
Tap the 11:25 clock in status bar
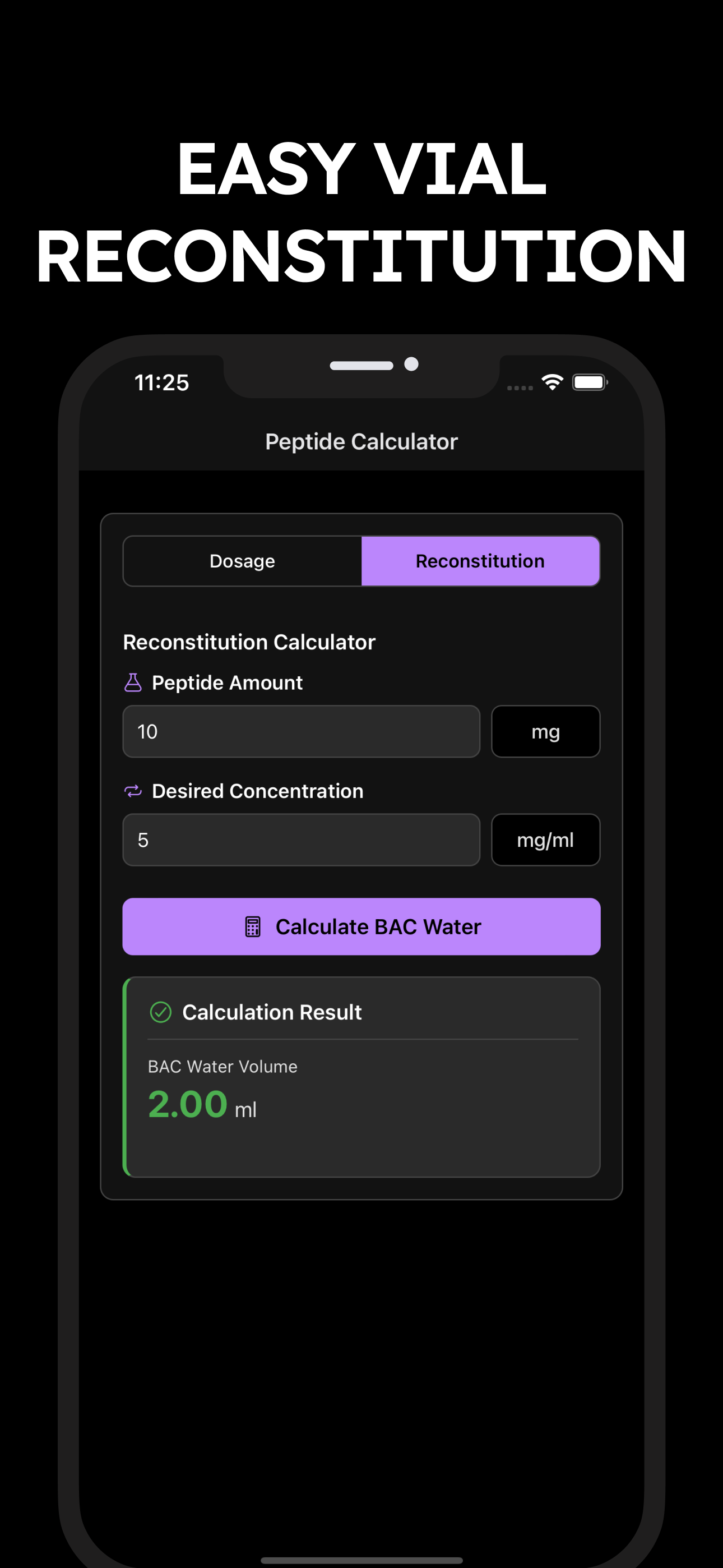162,382
